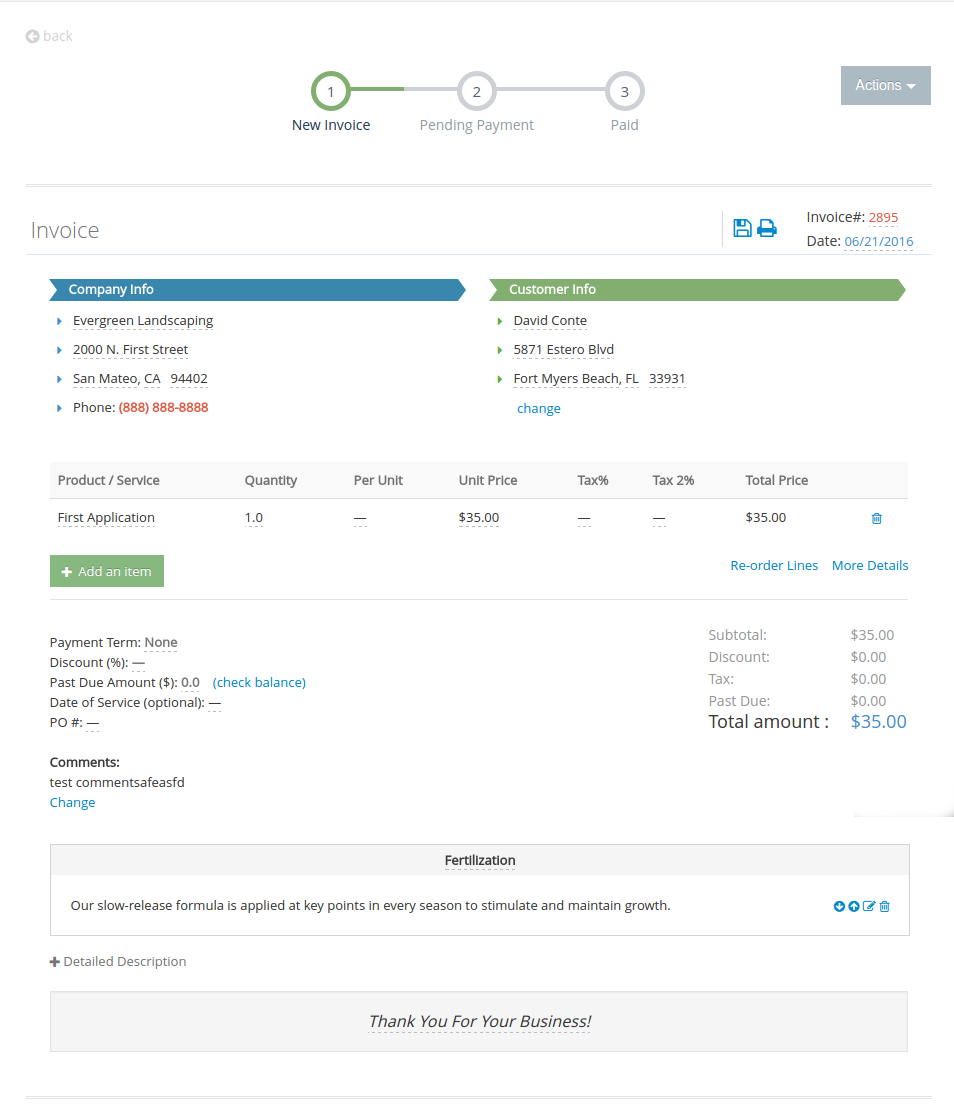
Task: Open the Payment Term None selector
Action: point(161,643)
